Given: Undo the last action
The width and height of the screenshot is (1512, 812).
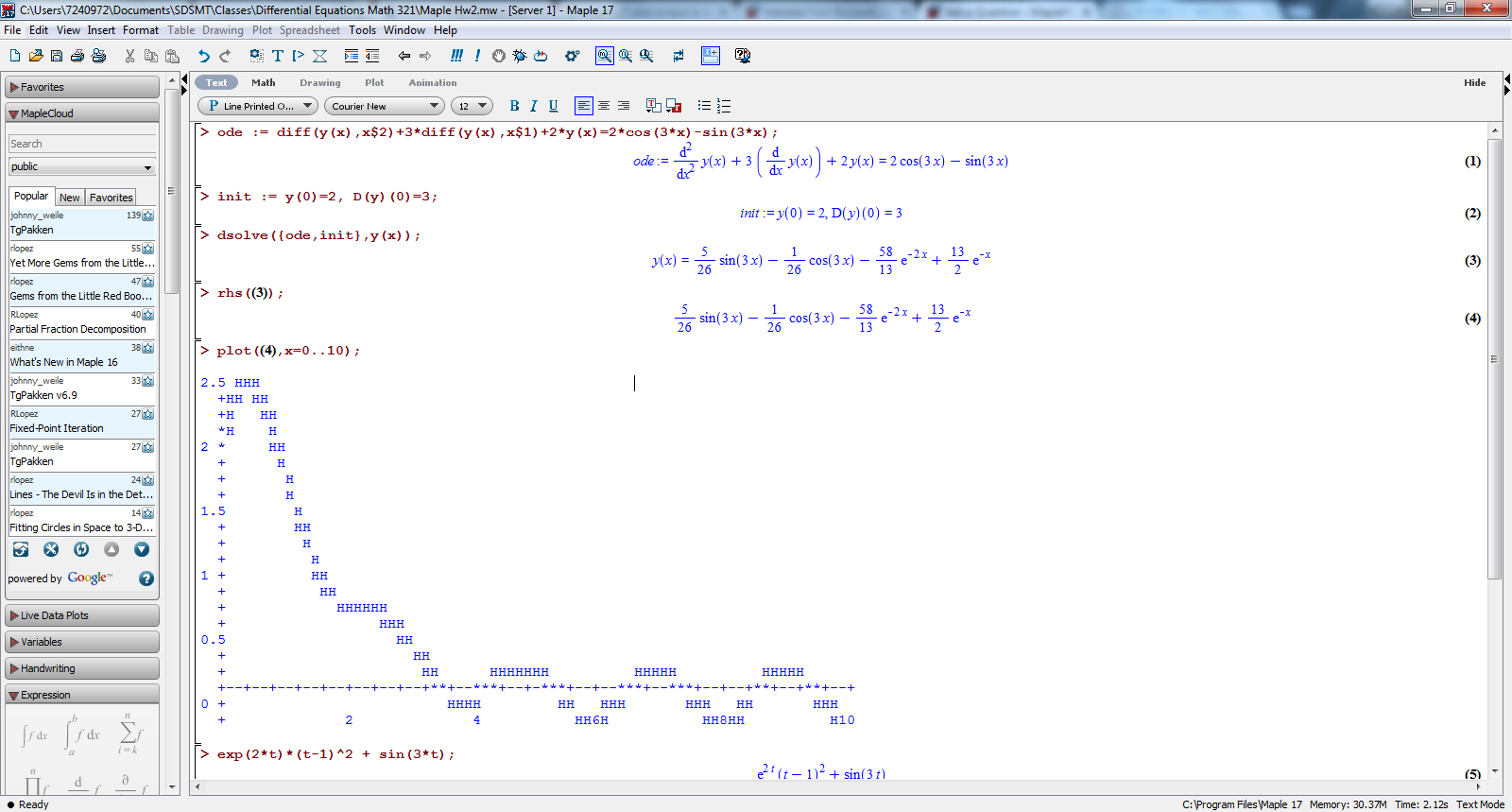Looking at the screenshot, I should (203, 56).
